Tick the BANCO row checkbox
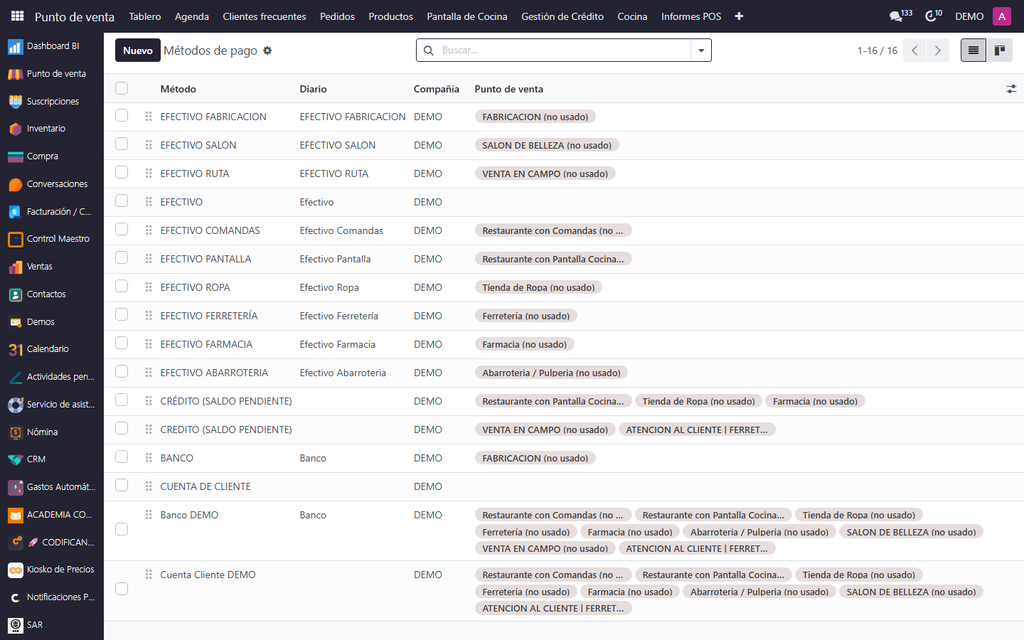The width and height of the screenshot is (1024, 640). pyautogui.click(x=121, y=457)
